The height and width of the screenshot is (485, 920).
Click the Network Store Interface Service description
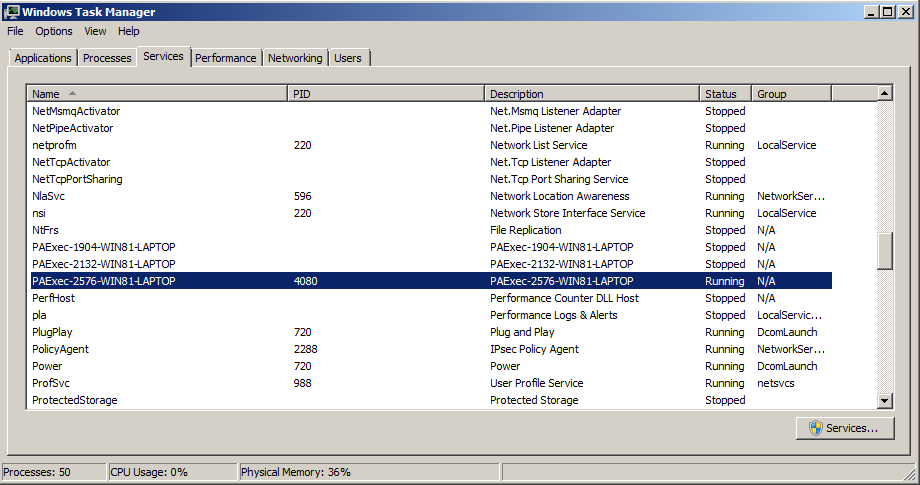coord(568,213)
